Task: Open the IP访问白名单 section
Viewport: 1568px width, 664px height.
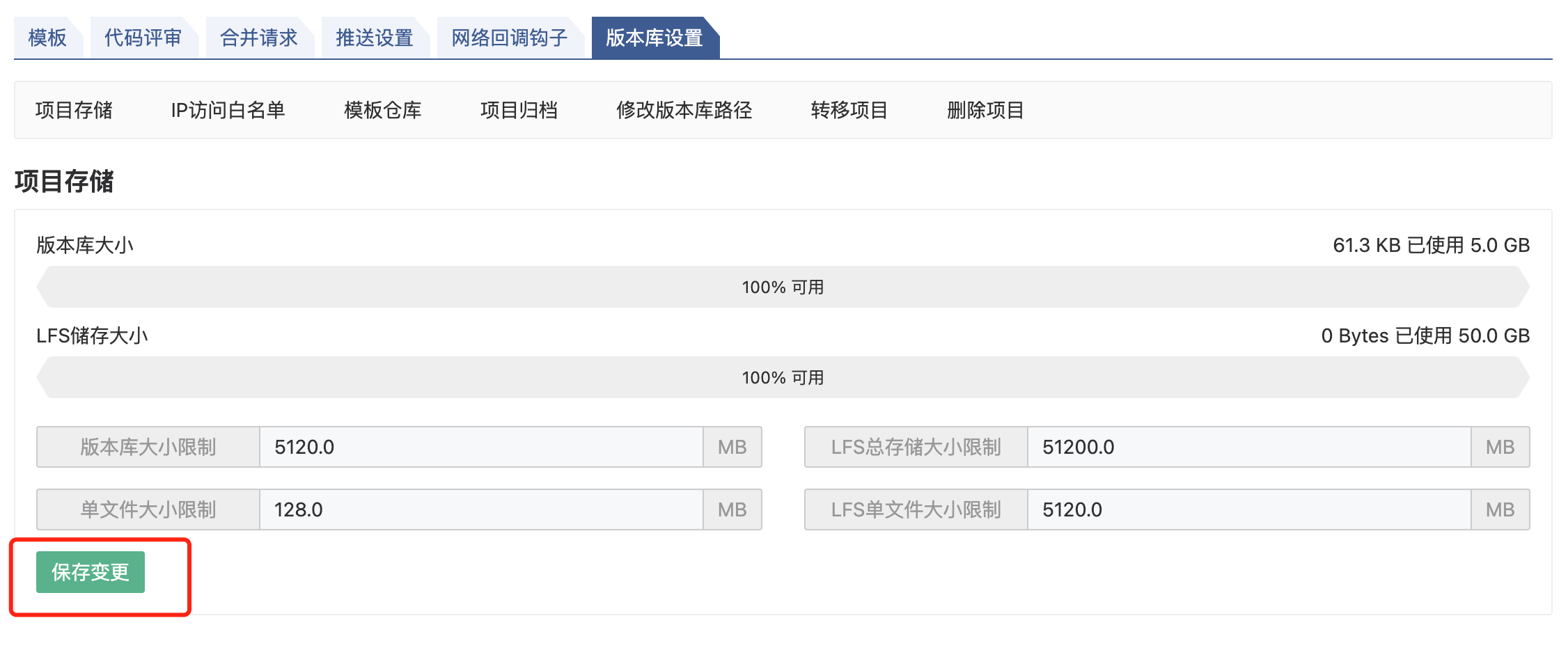Action: tap(228, 110)
